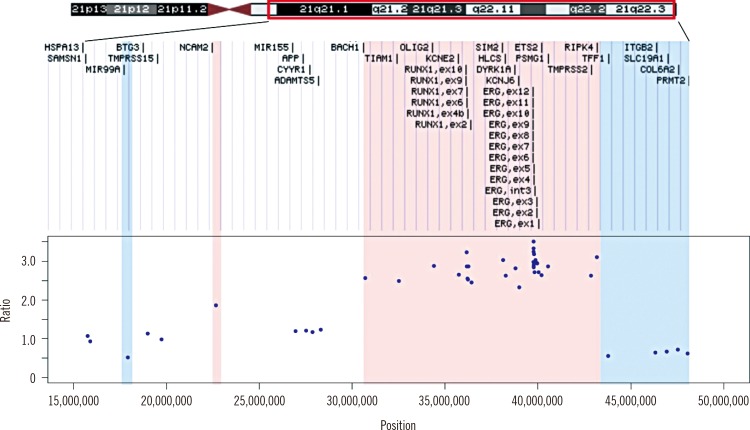This screenshot has height=430, width=750.
Task: Click the NCAM2 gene label
Action: [194, 47]
